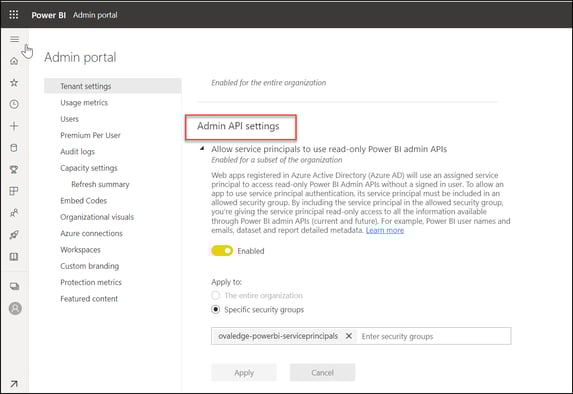Click the Cancel button

(x=322, y=372)
